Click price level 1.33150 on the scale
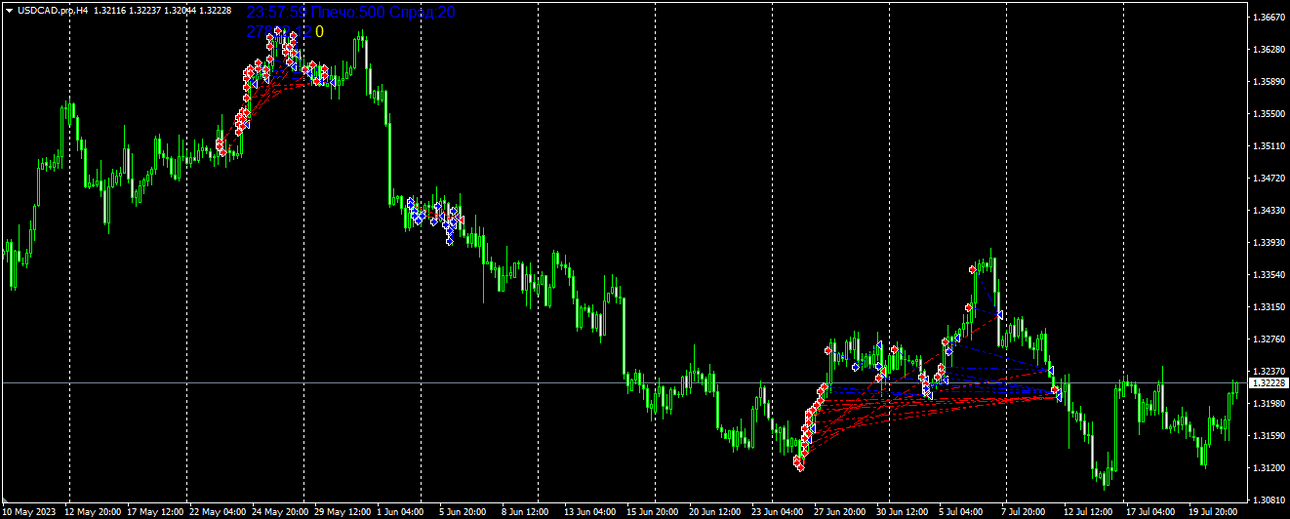1290x519 pixels. click(1268, 307)
